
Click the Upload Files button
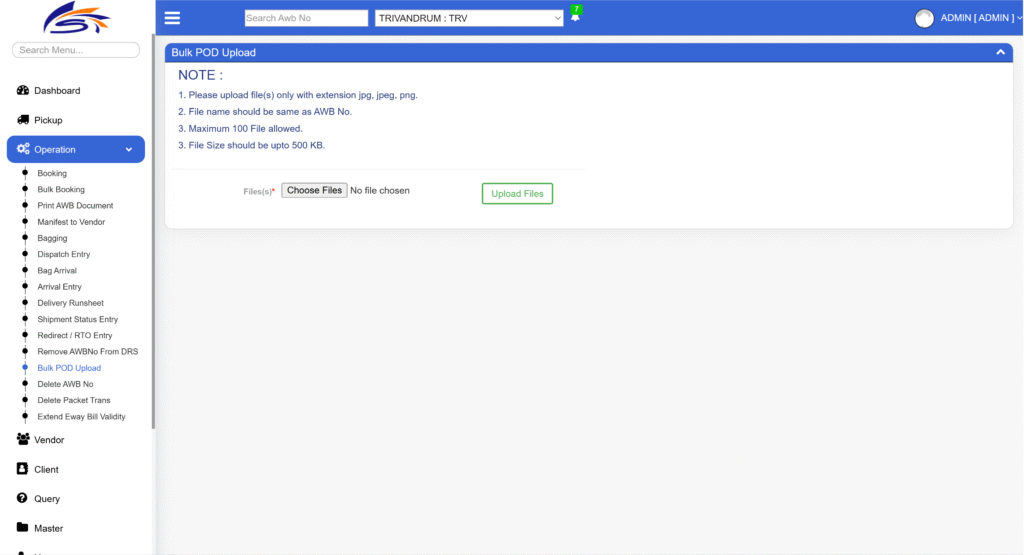click(517, 194)
